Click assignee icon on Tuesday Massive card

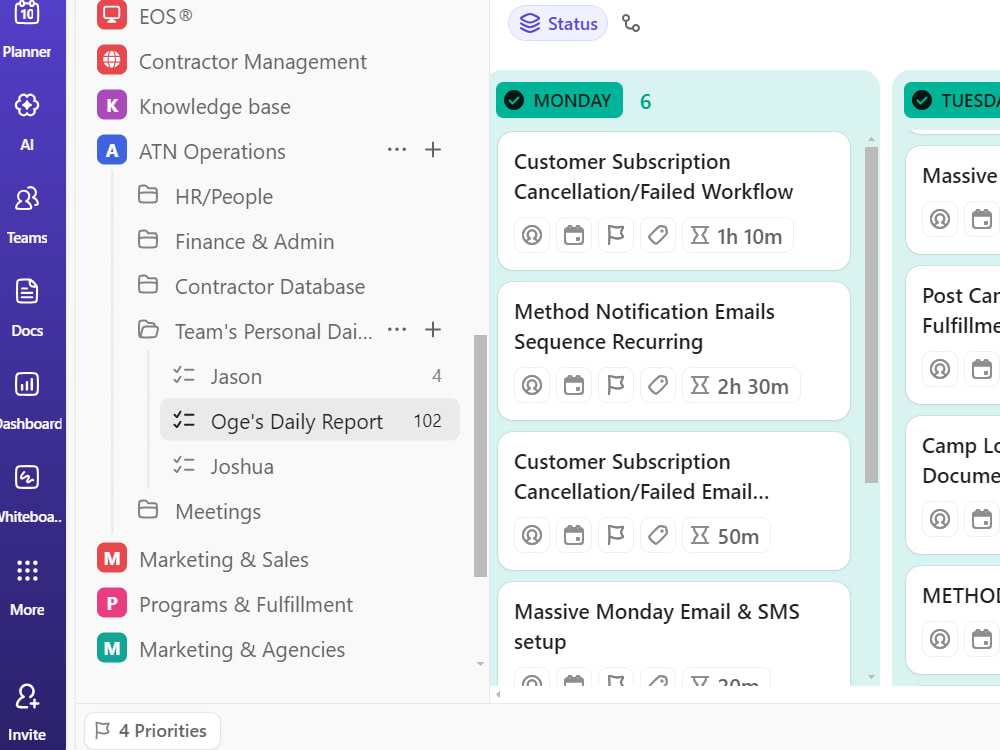pyautogui.click(x=940, y=219)
